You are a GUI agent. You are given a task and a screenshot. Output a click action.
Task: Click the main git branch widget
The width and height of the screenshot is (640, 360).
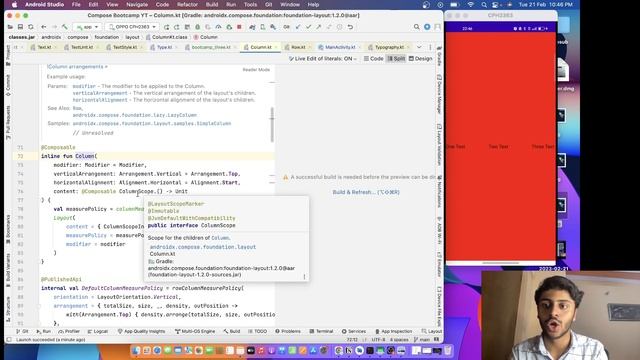422,340
